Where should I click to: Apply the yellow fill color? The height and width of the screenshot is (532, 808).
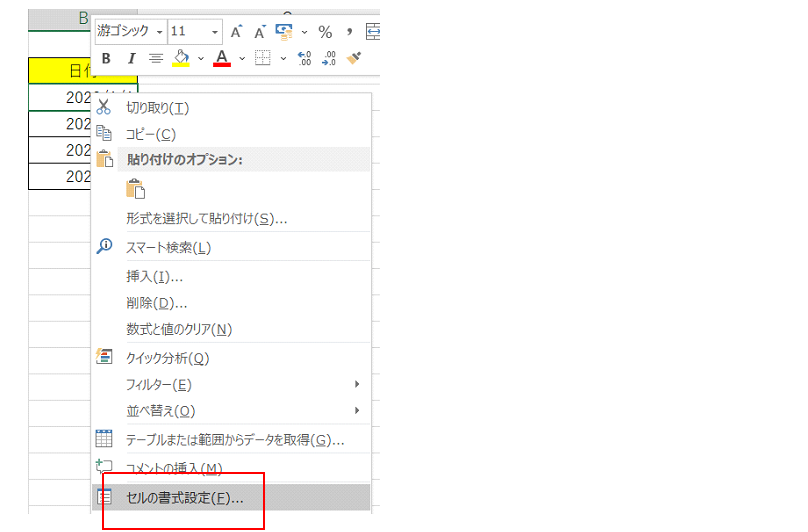pyautogui.click(x=181, y=59)
